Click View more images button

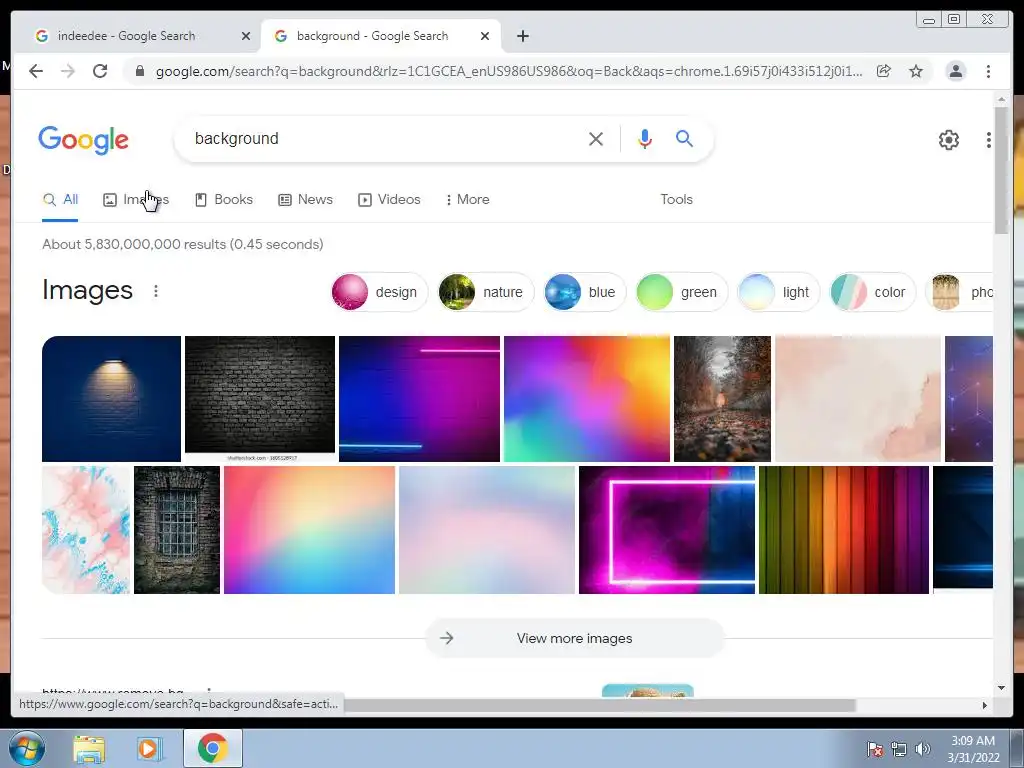[575, 639]
